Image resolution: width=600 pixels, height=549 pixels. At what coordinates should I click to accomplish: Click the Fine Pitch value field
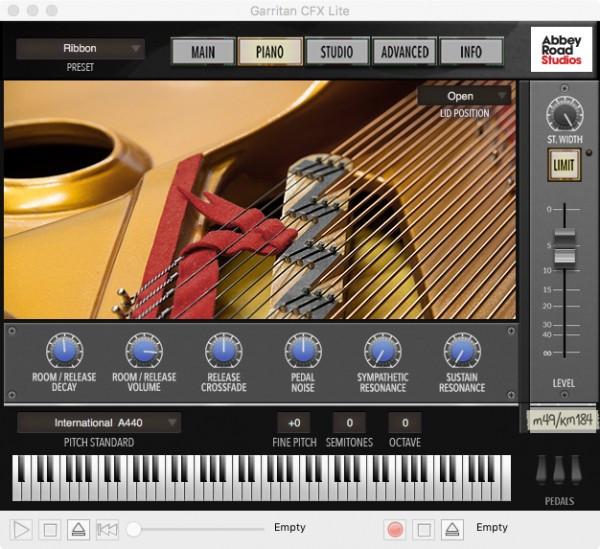(294, 423)
